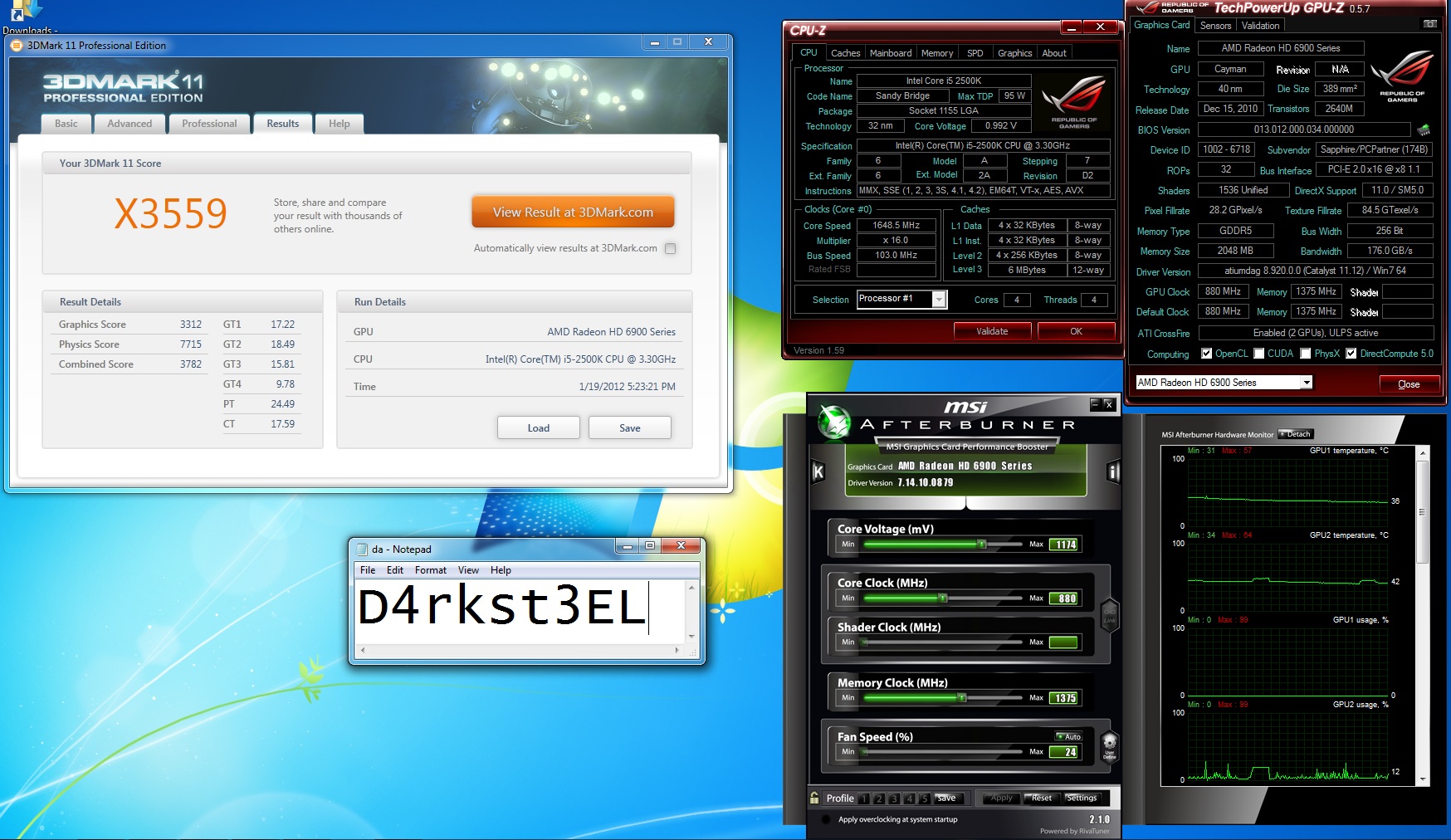Screen dimensions: 1451x840
Task: Select Afterburner profile slot 4
Action: (x=909, y=798)
